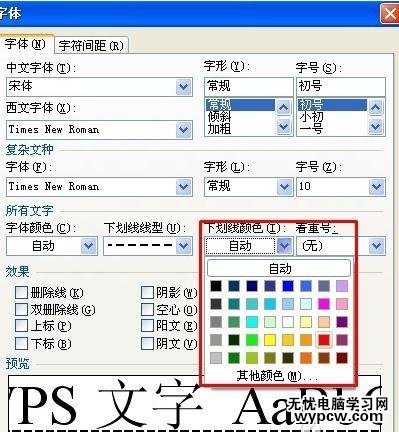Open the 复杂文种 字体(F) dropdown
The height and width of the screenshot is (432, 399).
pyautogui.click(x=184, y=187)
